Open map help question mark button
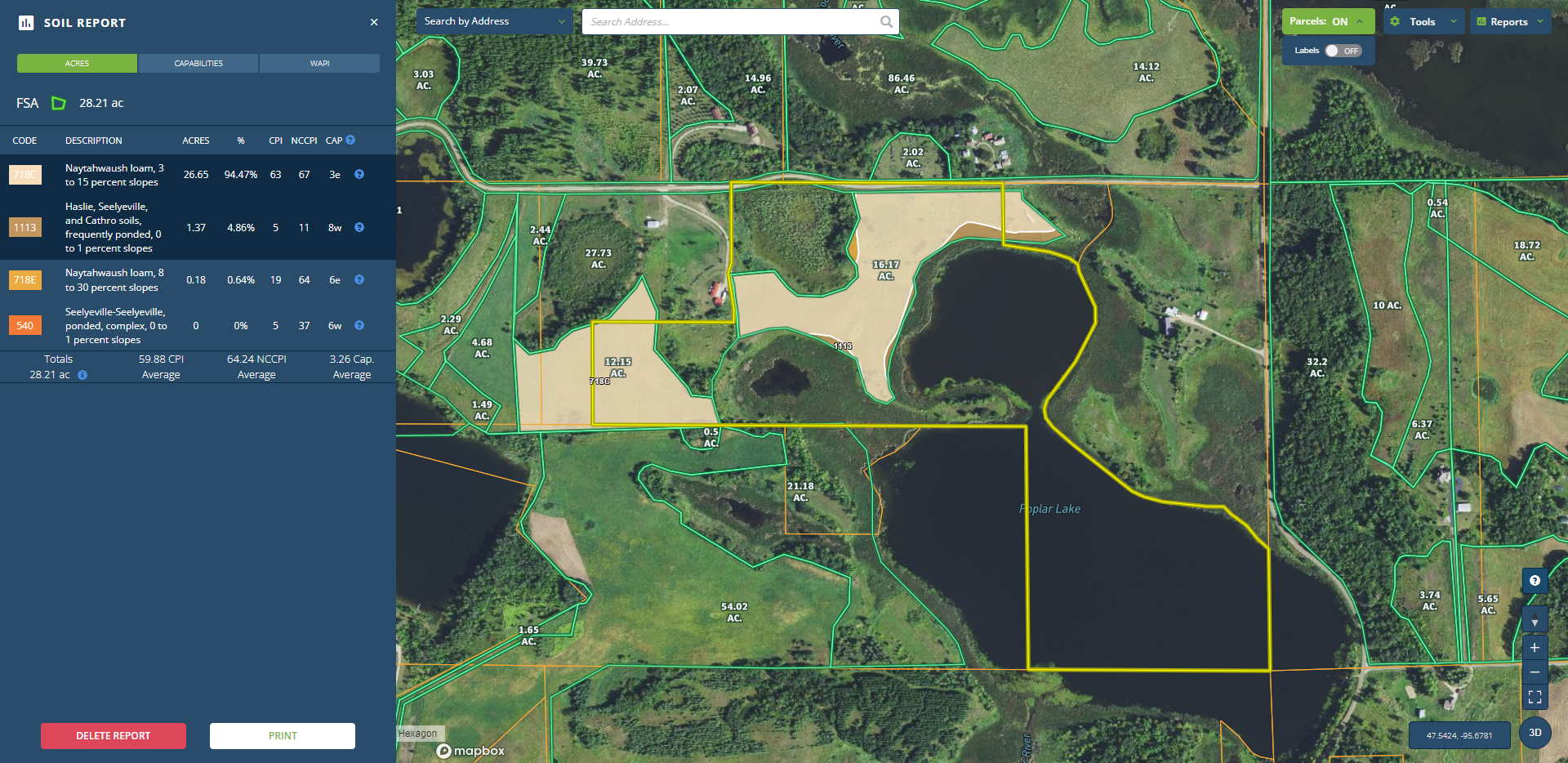The height and width of the screenshot is (763, 1568). coord(1535,581)
